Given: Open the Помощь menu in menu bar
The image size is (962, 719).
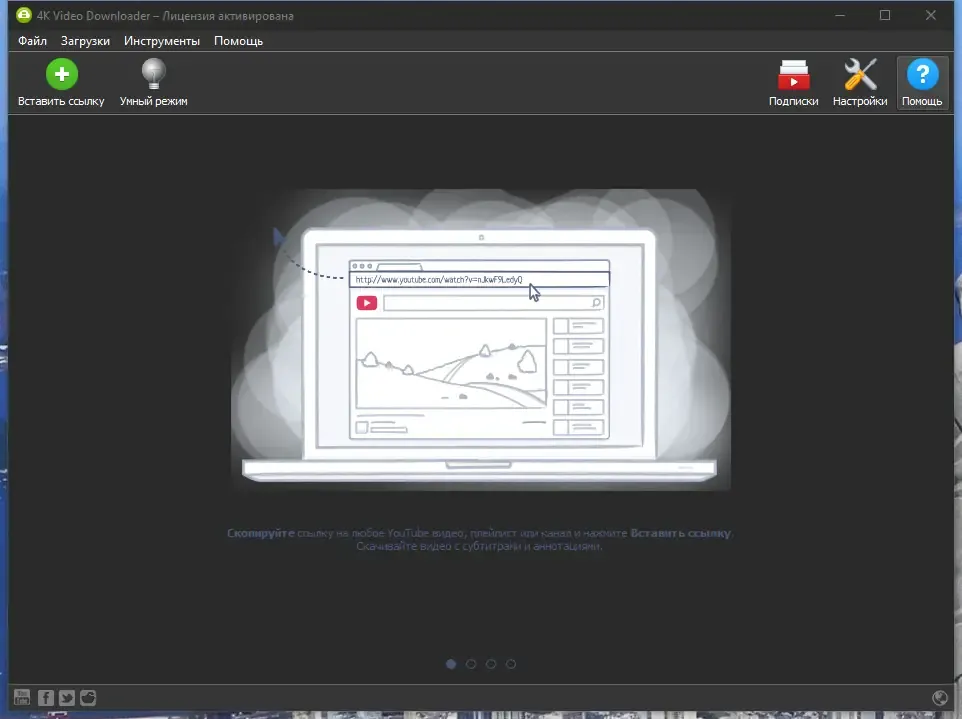Looking at the screenshot, I should pyautogui.click(x=239, y=41).
